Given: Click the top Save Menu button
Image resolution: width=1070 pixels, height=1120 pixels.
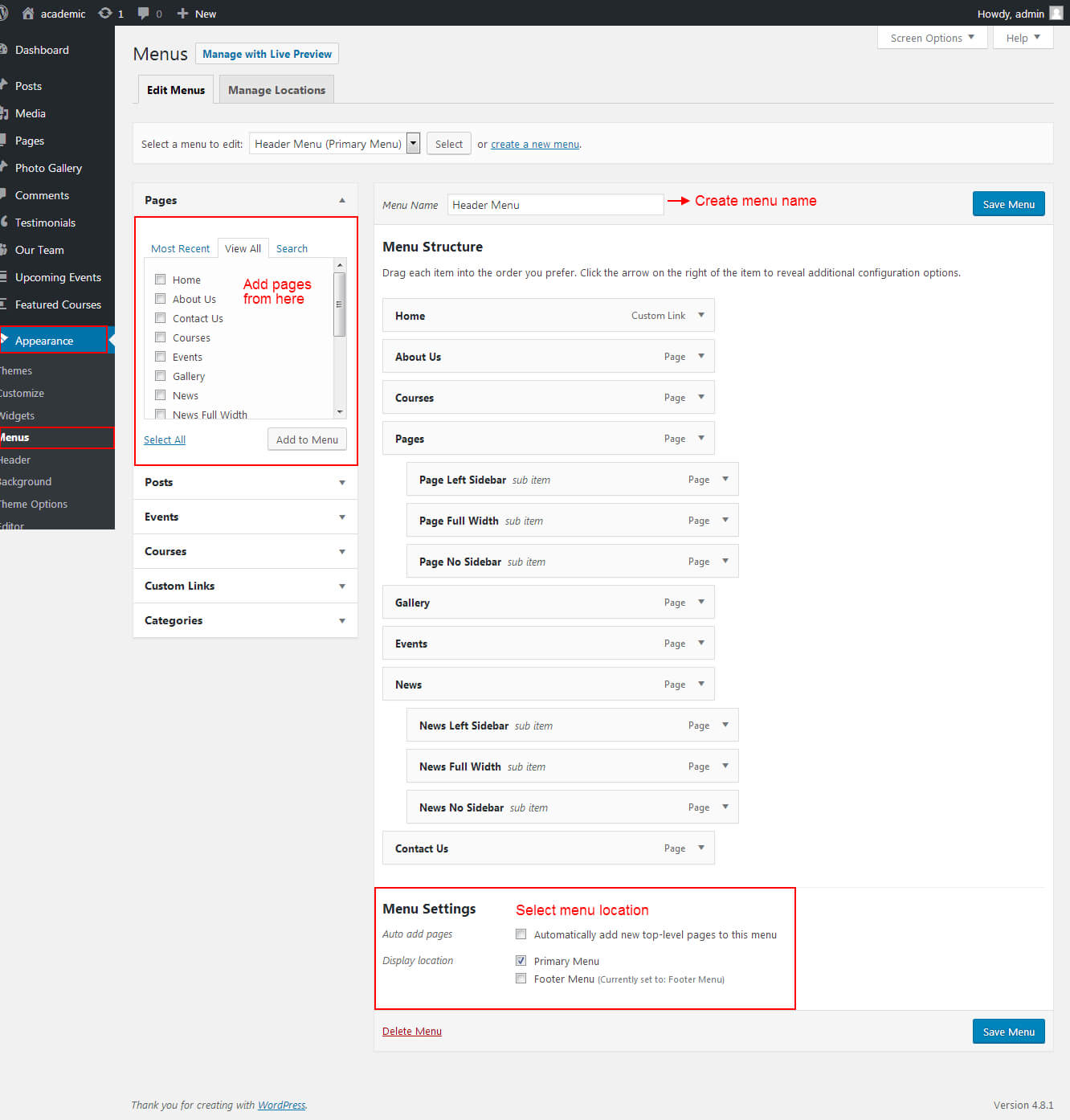Looking at the screenshot, I should point(1008,204).
